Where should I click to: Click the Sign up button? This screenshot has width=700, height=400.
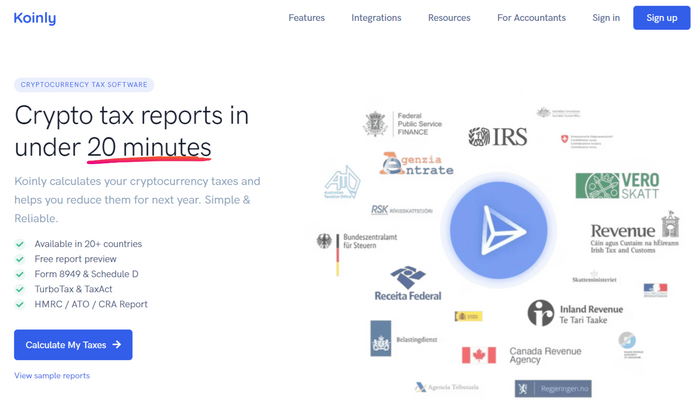pyautogui.click(x=662, y=18)
